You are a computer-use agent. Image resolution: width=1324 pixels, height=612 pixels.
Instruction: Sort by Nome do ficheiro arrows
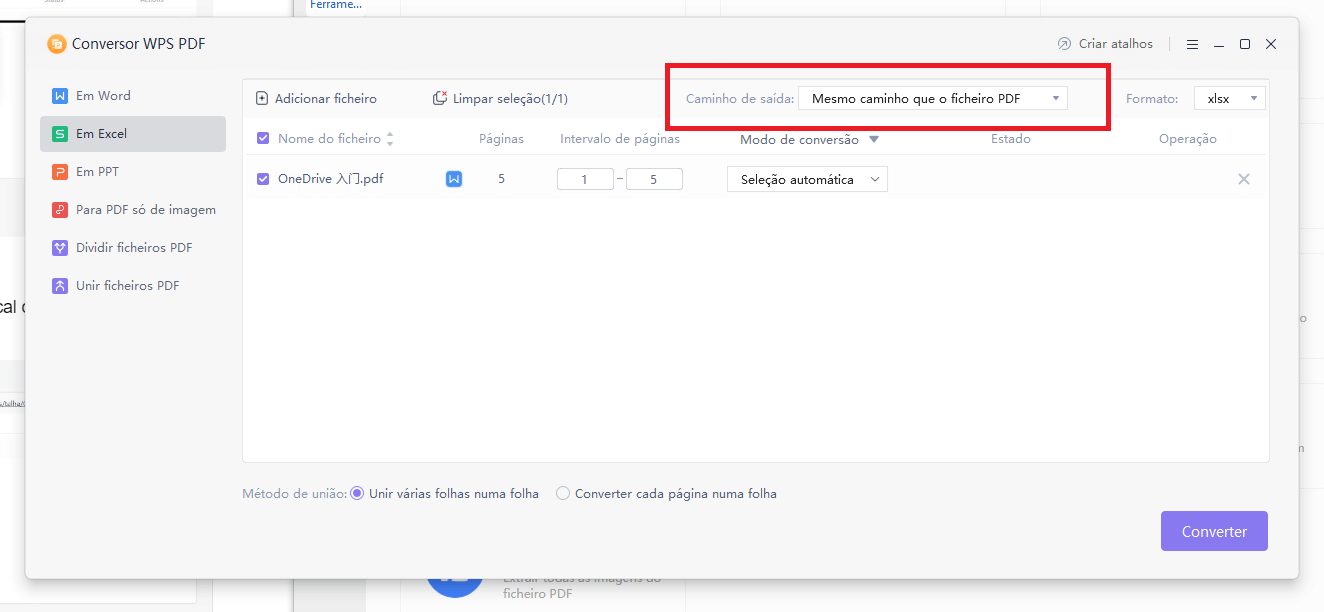click(390, 139)
